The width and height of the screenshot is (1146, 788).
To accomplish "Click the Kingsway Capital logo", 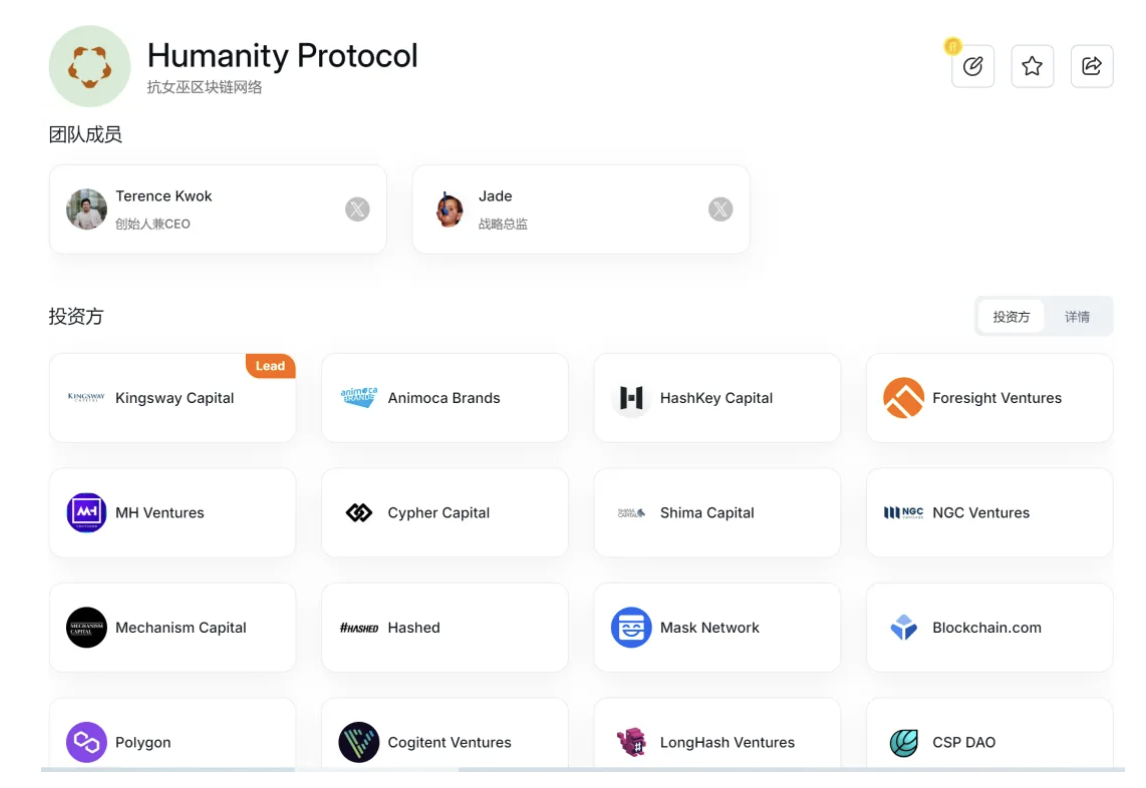I will click(86, 398).
